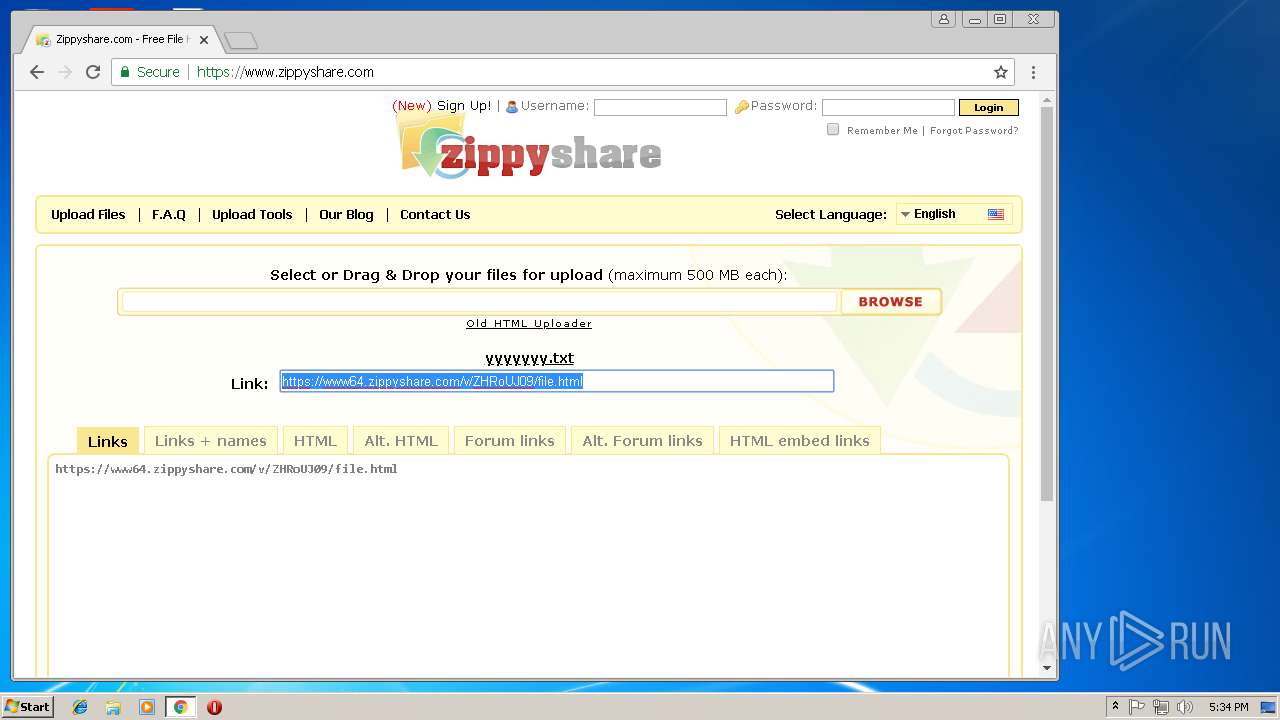This screenshot has height=720, width=1280.
Task: Click the browser back arrow
Action: 37,72
